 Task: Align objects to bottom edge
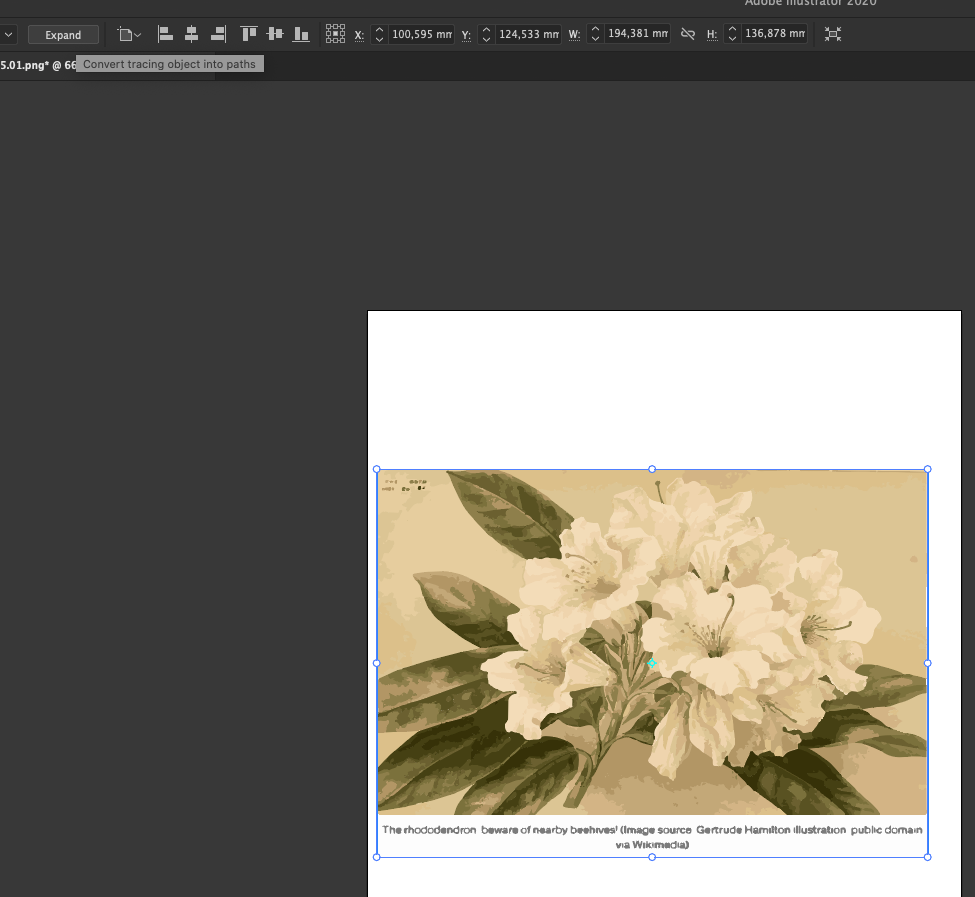[301, 34]
